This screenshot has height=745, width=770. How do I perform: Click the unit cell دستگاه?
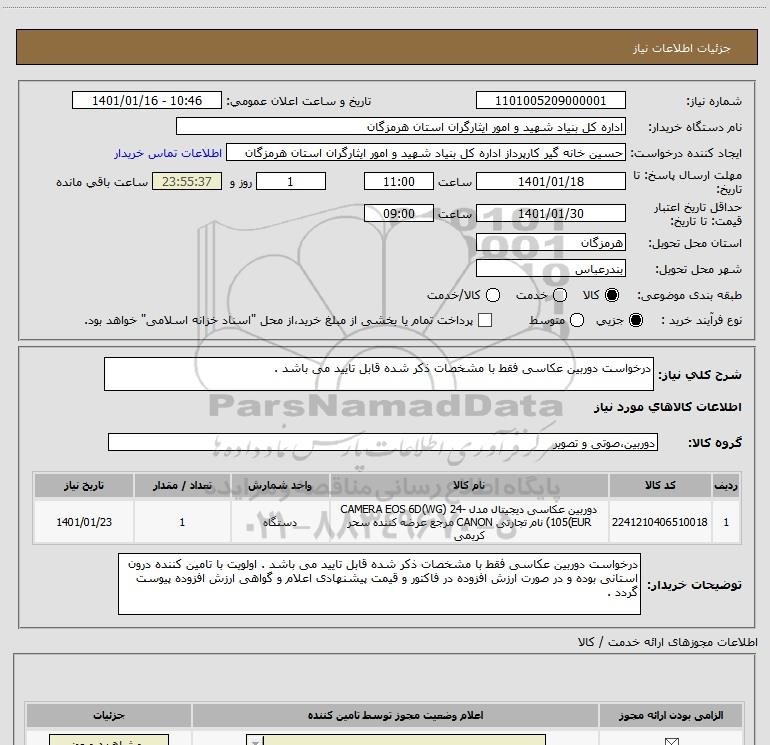tap(280, 522)
